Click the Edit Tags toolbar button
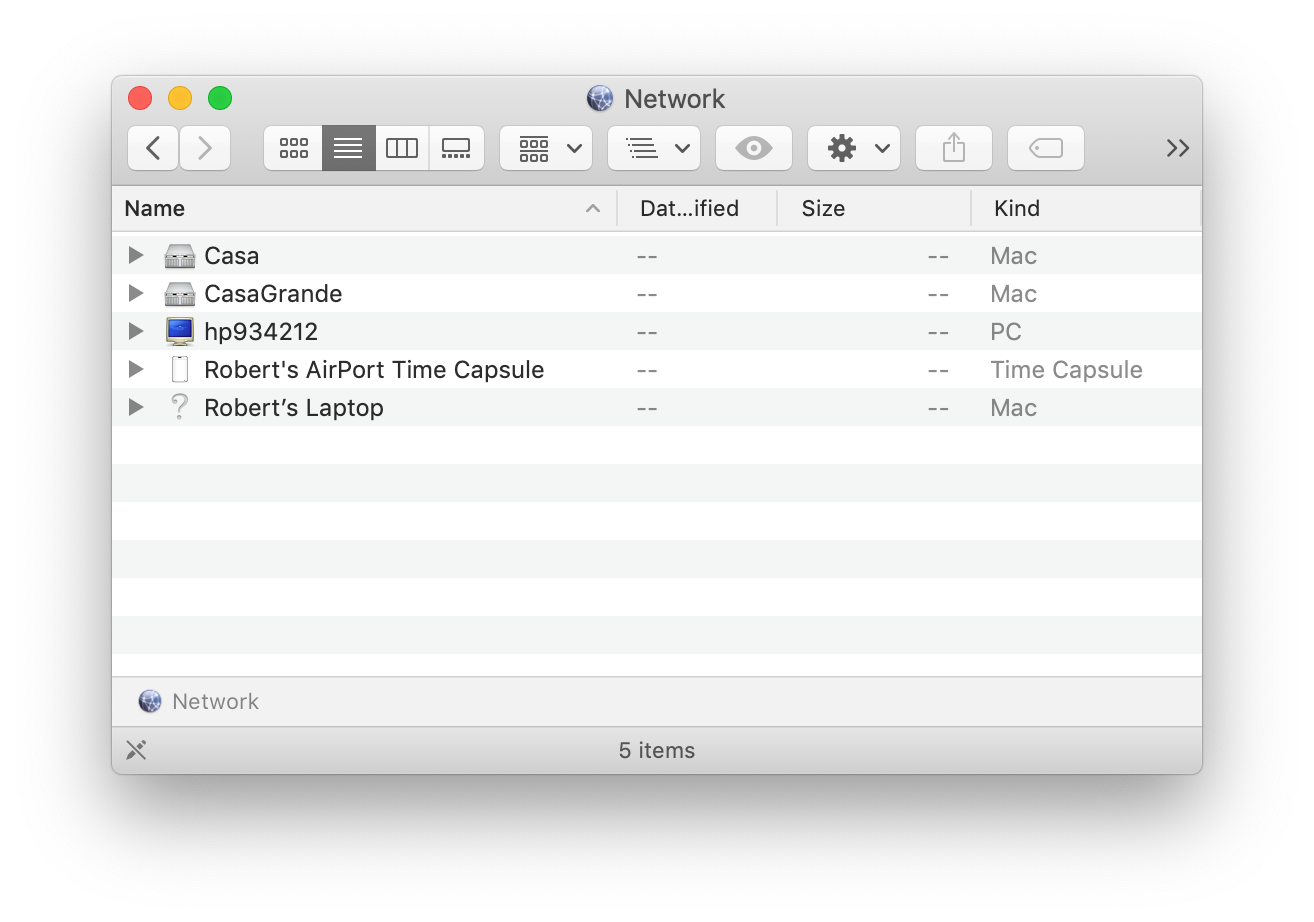 coord(1046,148)
